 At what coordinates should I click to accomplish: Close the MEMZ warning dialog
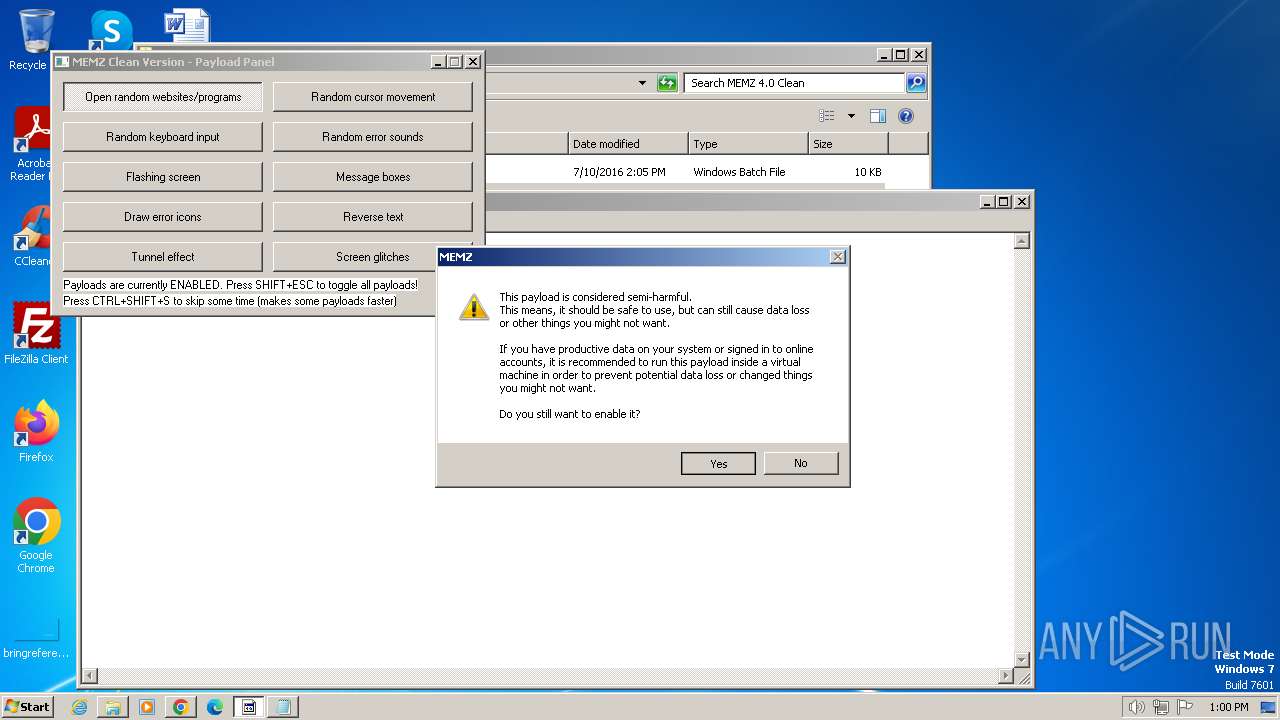tap(837, 257)
